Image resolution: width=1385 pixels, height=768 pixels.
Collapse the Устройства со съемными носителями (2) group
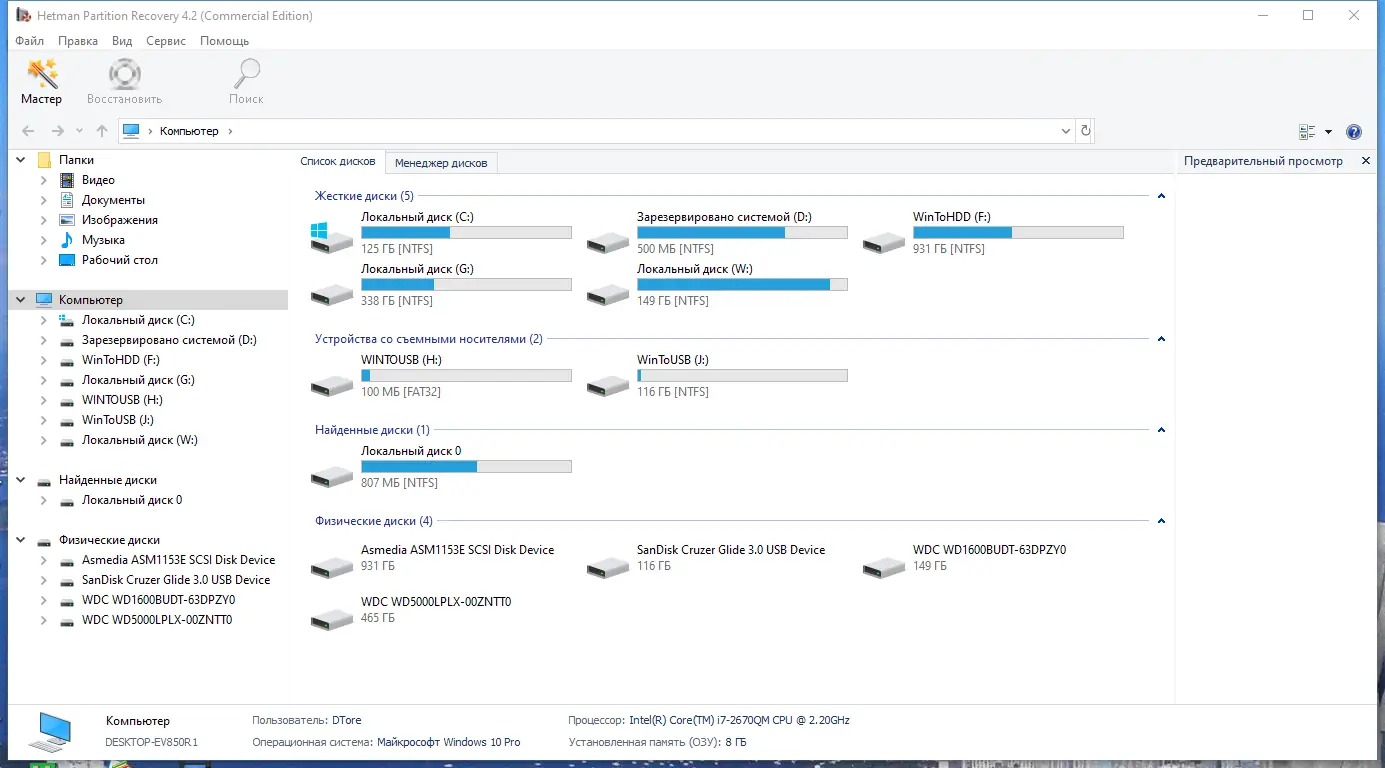click(1161, 339)
